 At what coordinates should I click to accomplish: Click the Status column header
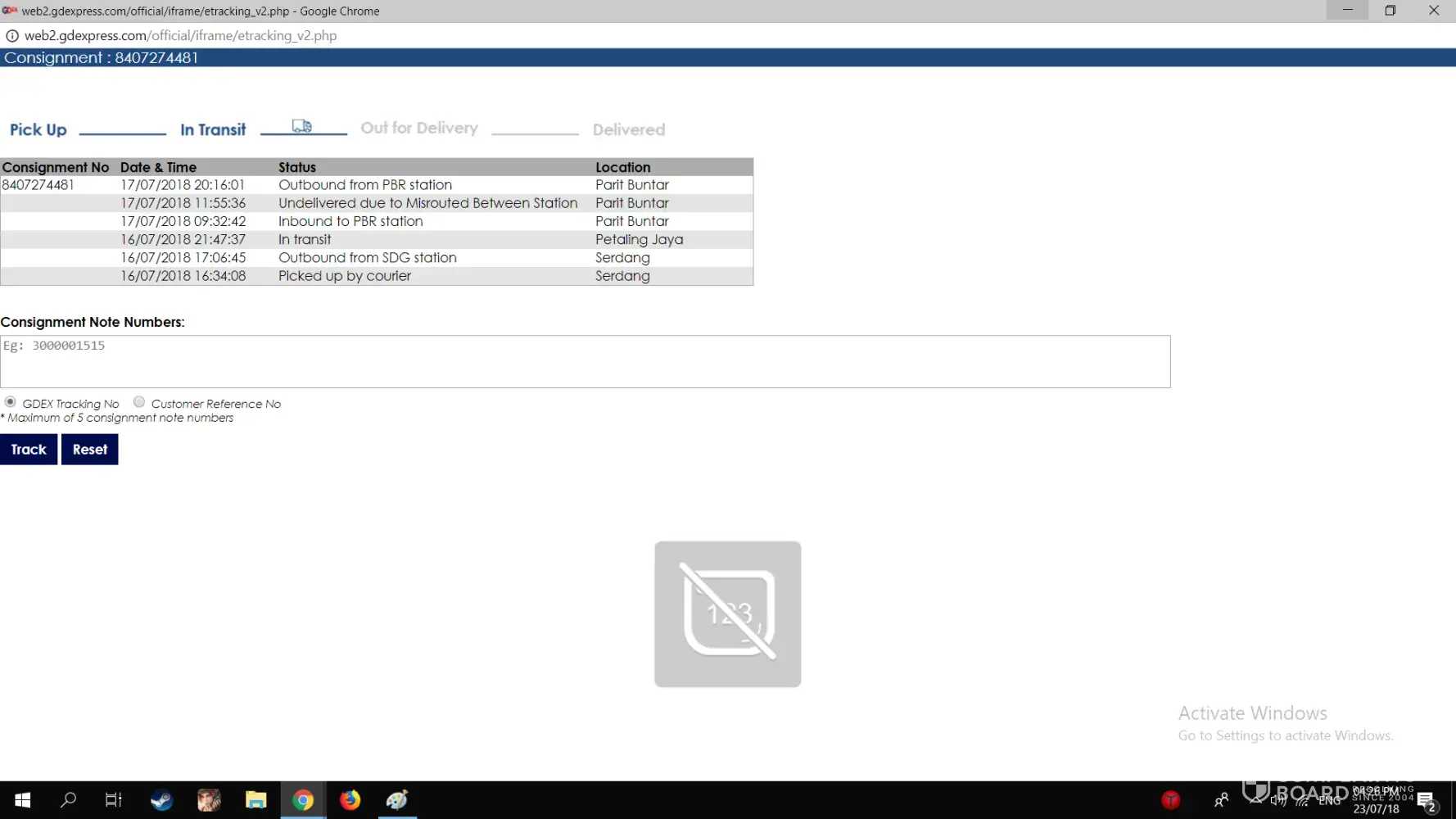tap(297, 167)
